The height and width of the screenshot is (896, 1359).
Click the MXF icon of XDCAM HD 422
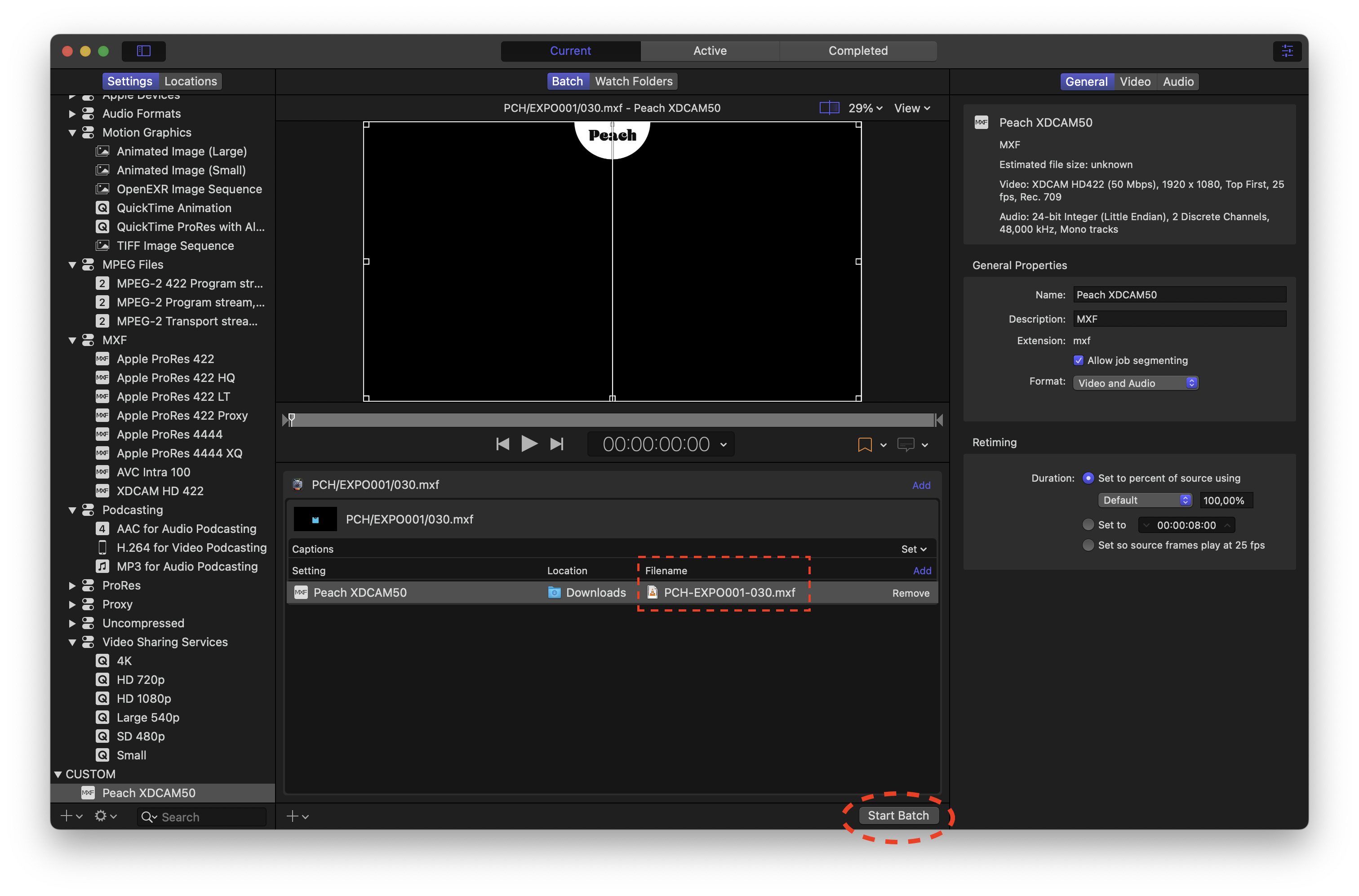coord(102,491)
